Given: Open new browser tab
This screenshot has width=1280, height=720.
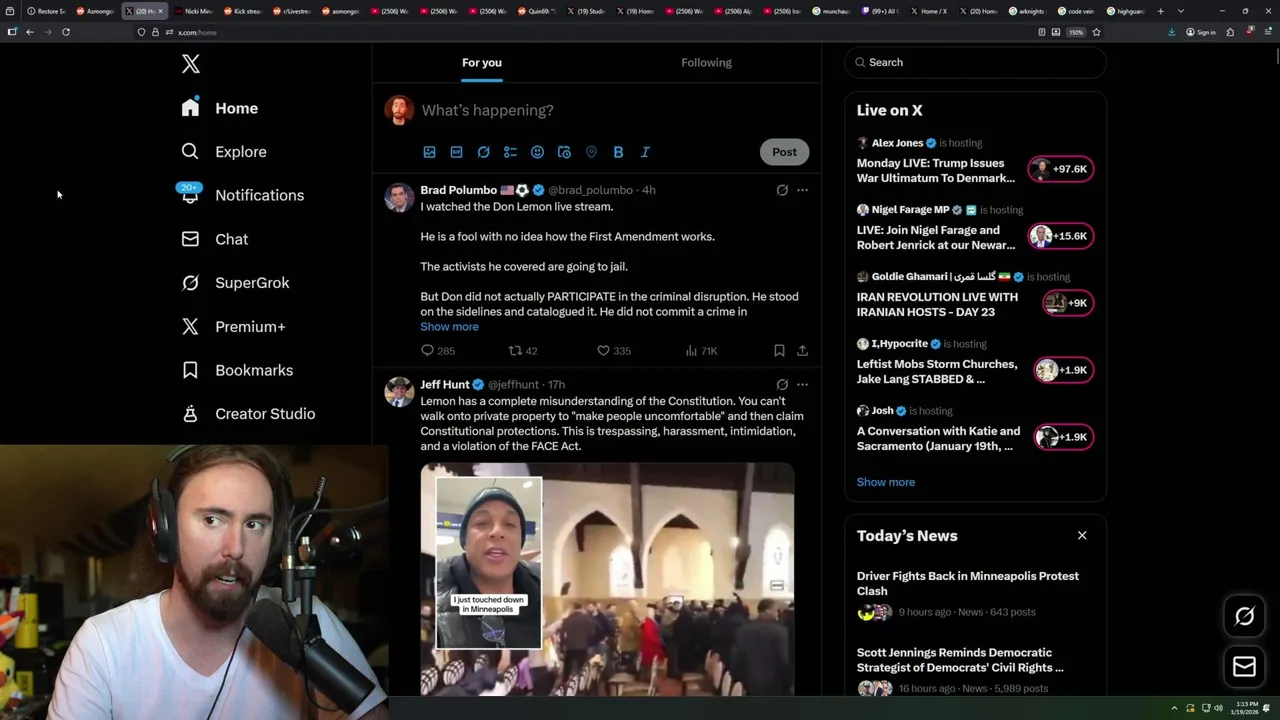Looking at the screenshot, I should [x=1160, y=11].
